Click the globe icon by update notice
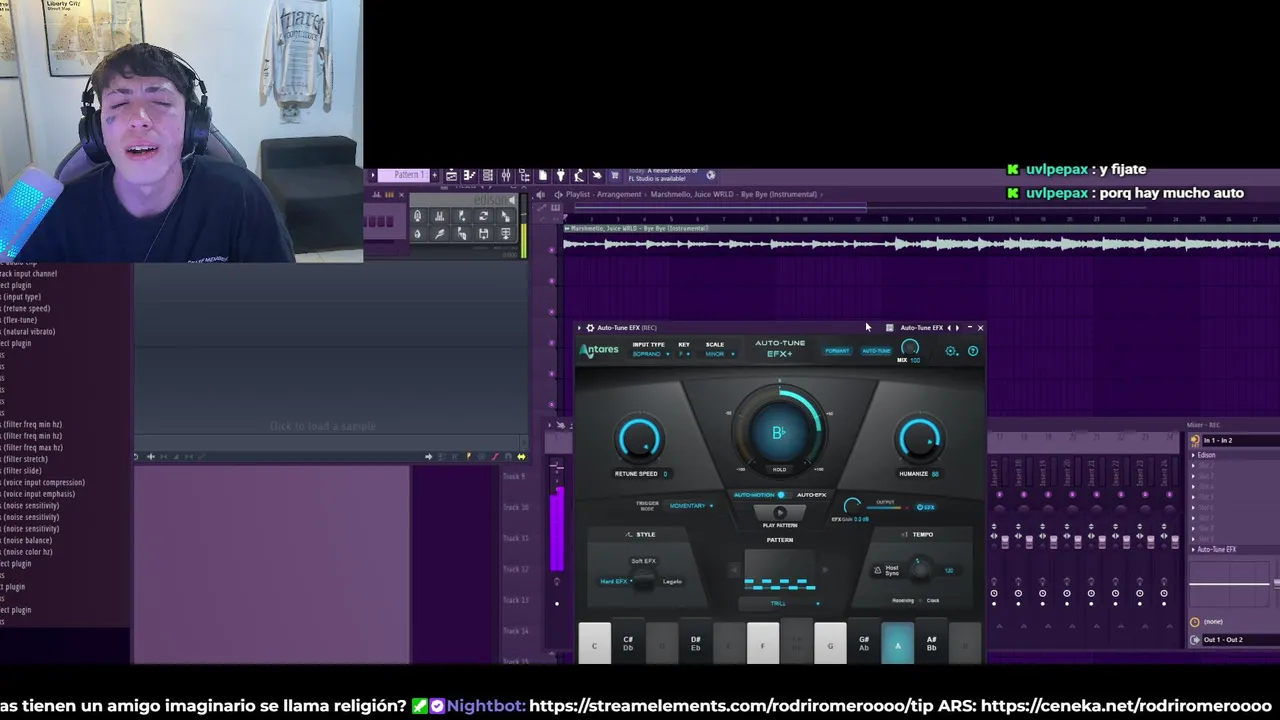 point(710,175)
